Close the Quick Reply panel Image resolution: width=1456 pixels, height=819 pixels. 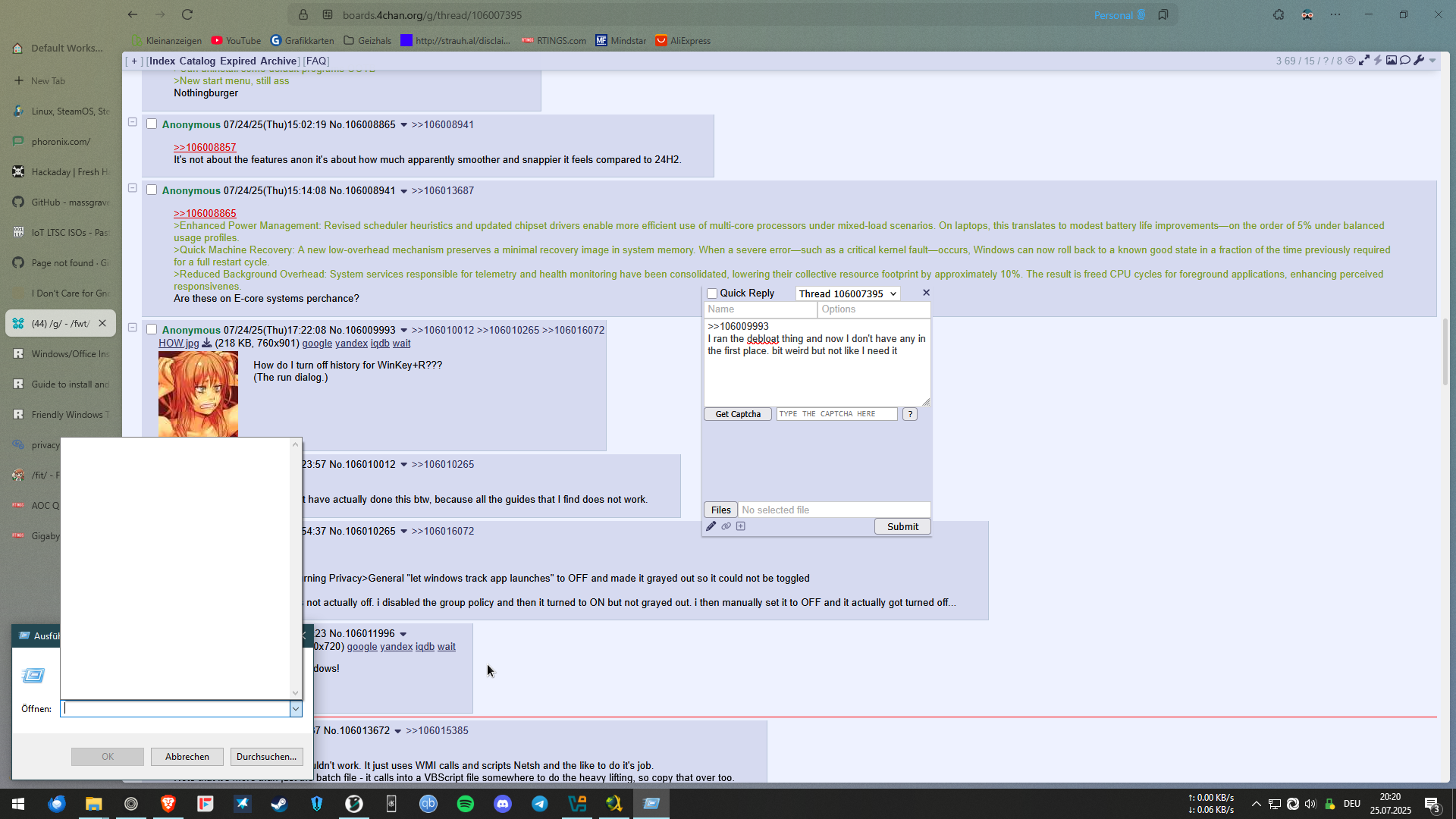[x=926, y=293]
